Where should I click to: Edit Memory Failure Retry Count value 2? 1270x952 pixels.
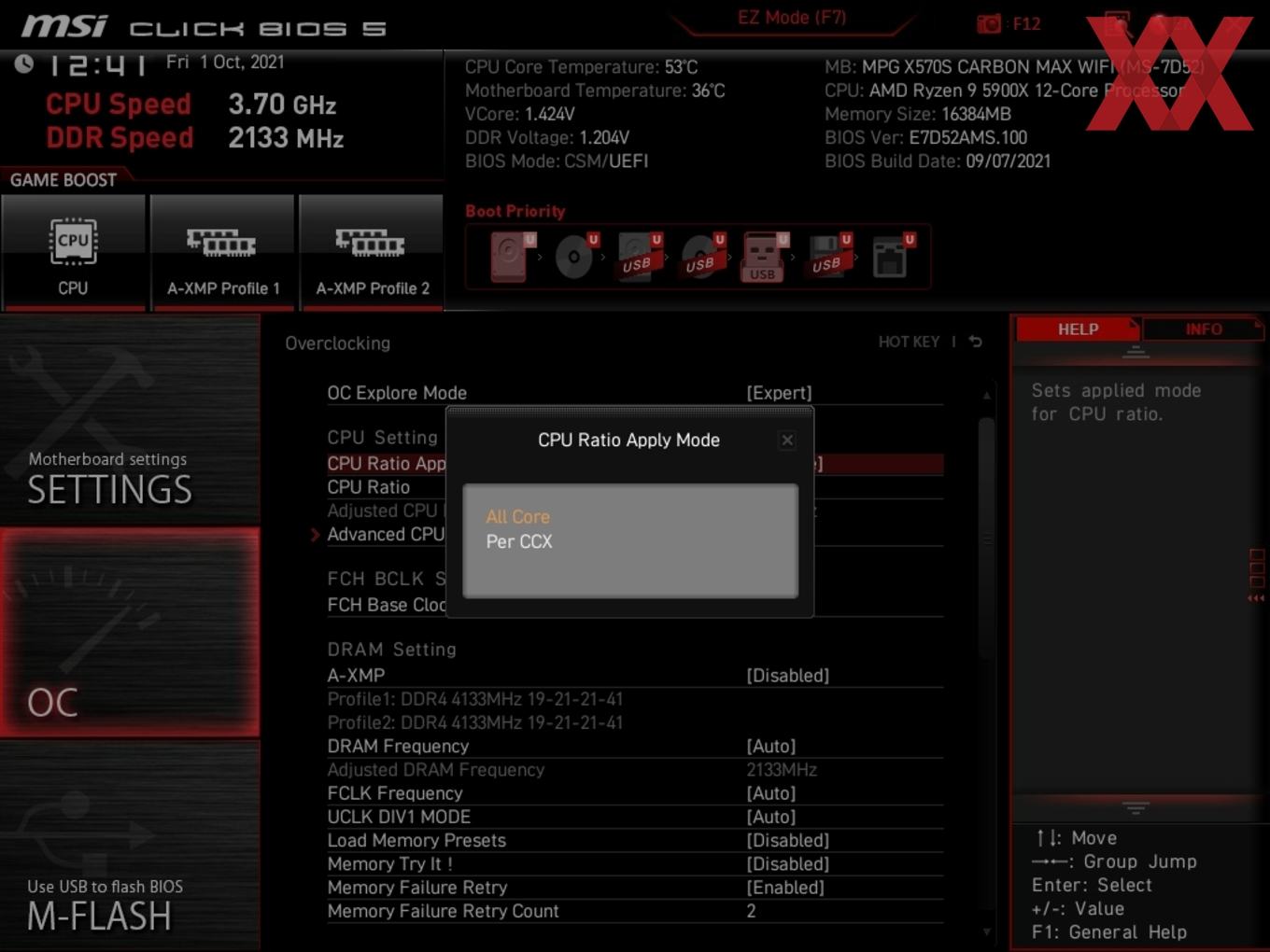(751, 911)
